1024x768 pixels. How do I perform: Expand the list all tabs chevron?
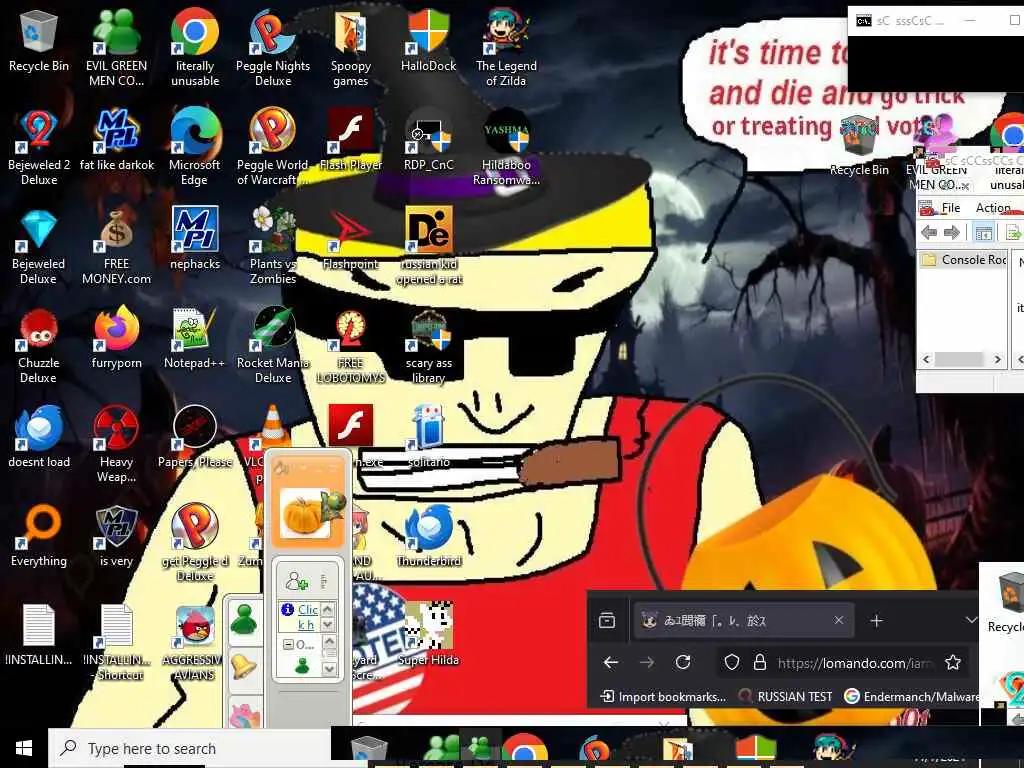(x=970, y=620)
